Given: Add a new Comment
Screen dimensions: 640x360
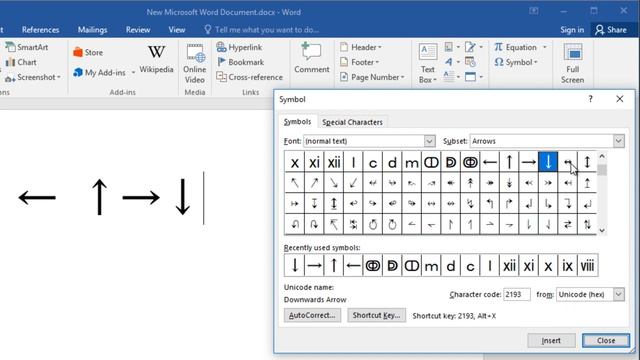Looking at the screenshot, I should pyautogui.click(x=311, y=58).
